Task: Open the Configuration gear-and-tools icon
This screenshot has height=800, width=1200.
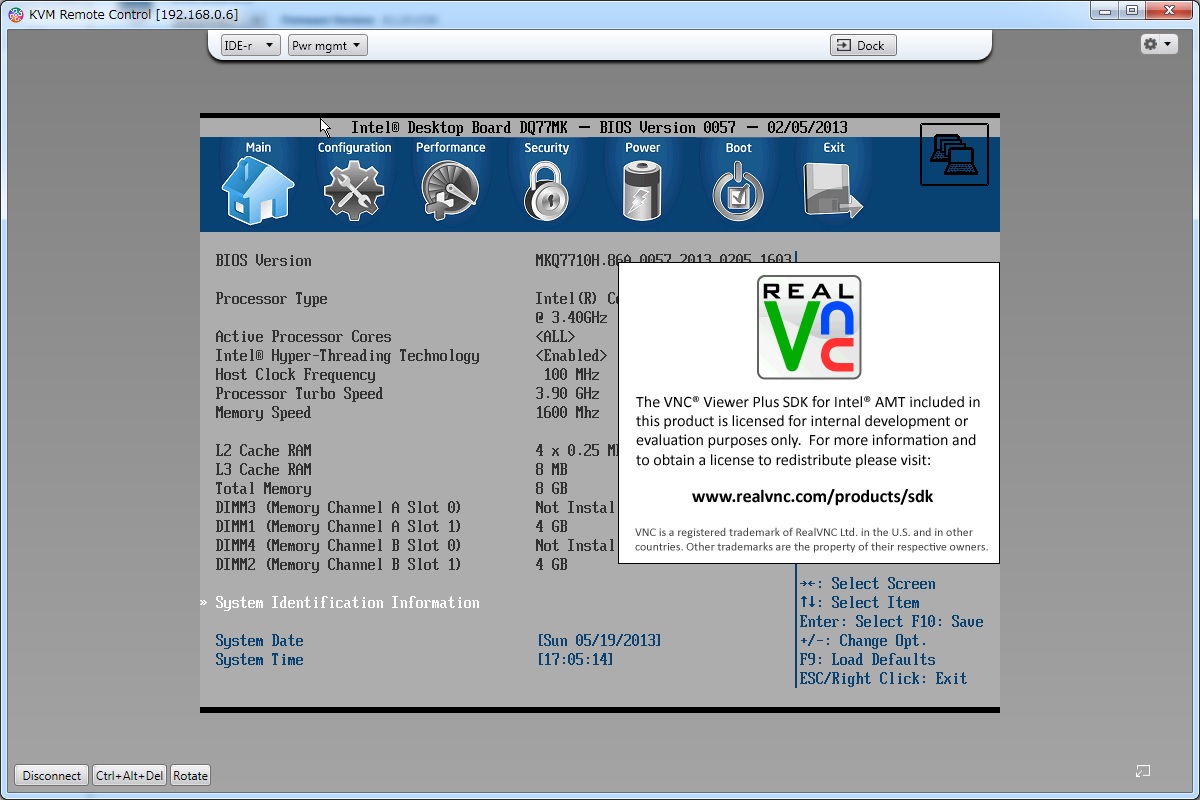Action: pyautogui.click(x=354, y=190)
